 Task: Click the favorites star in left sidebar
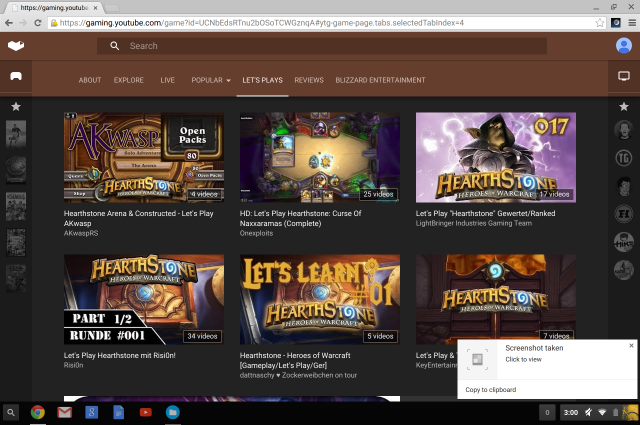tap(16, 106)
